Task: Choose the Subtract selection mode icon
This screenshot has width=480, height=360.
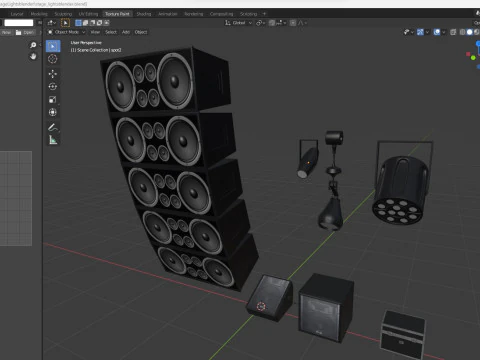Action: tap(92, 23)
